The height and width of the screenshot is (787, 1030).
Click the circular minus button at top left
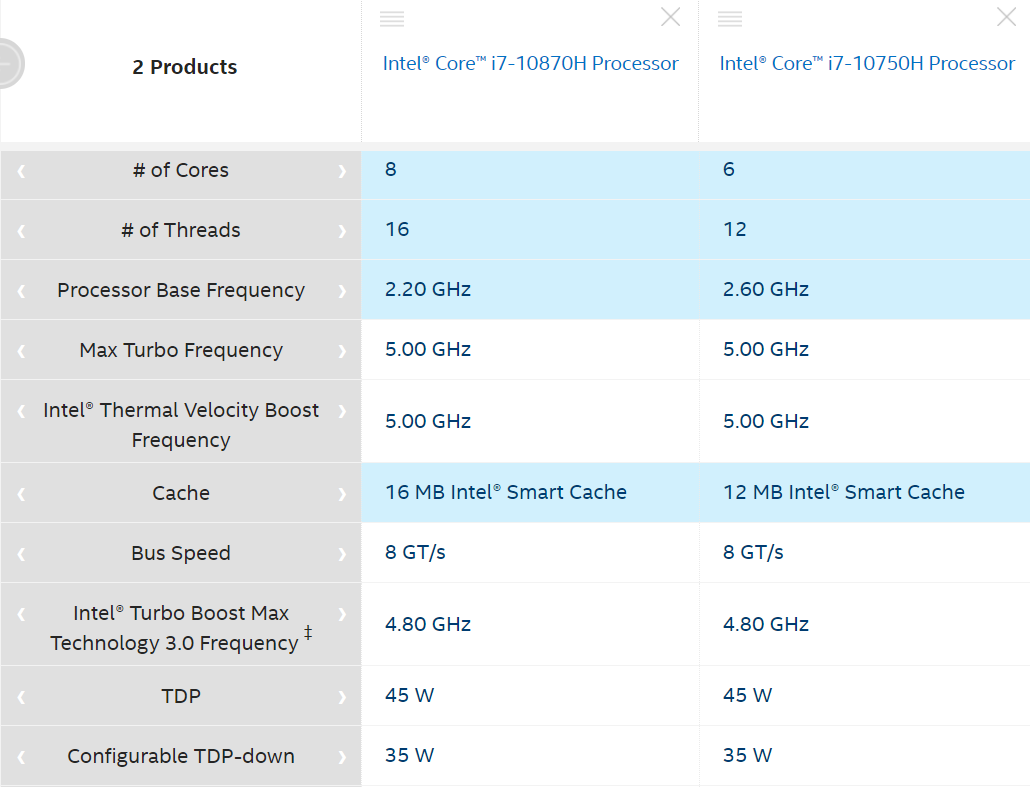[x=7, y=64]
